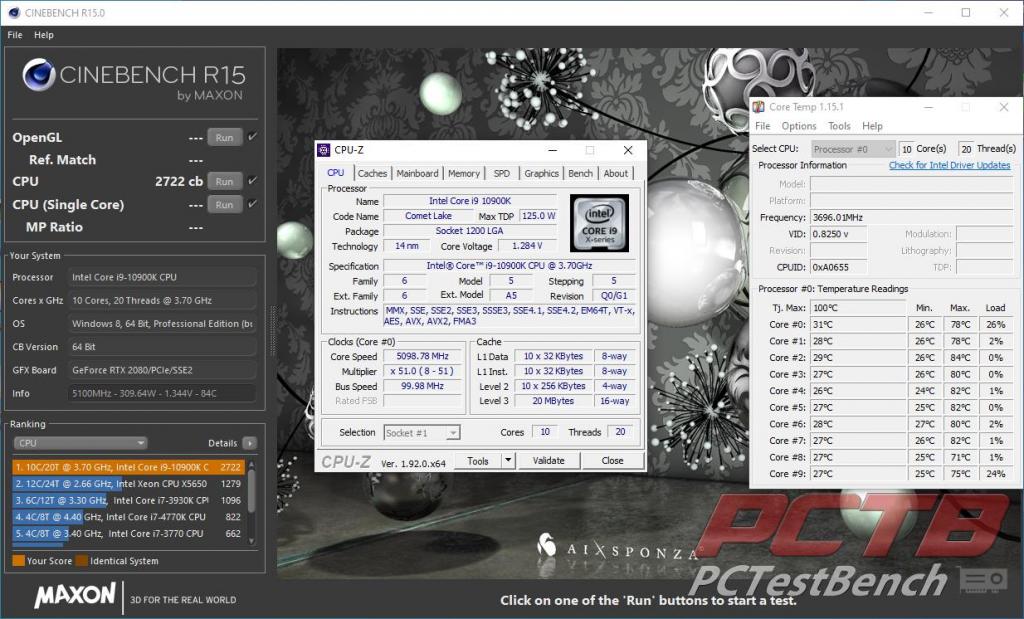
Task: Select the CPU tab in CPU-Z
Action: (x=336, y=172)
